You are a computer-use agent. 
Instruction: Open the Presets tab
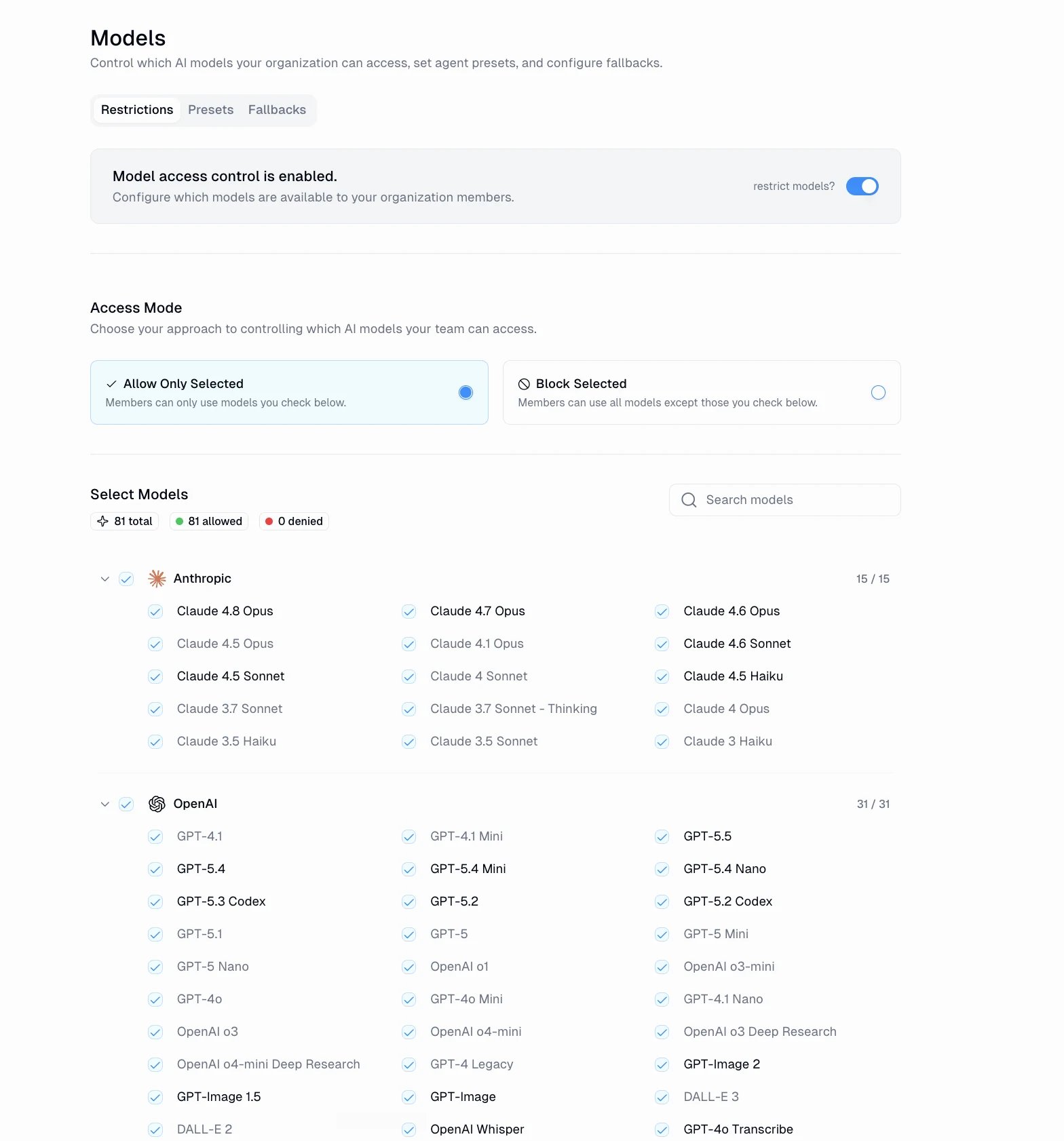[210, 110]
